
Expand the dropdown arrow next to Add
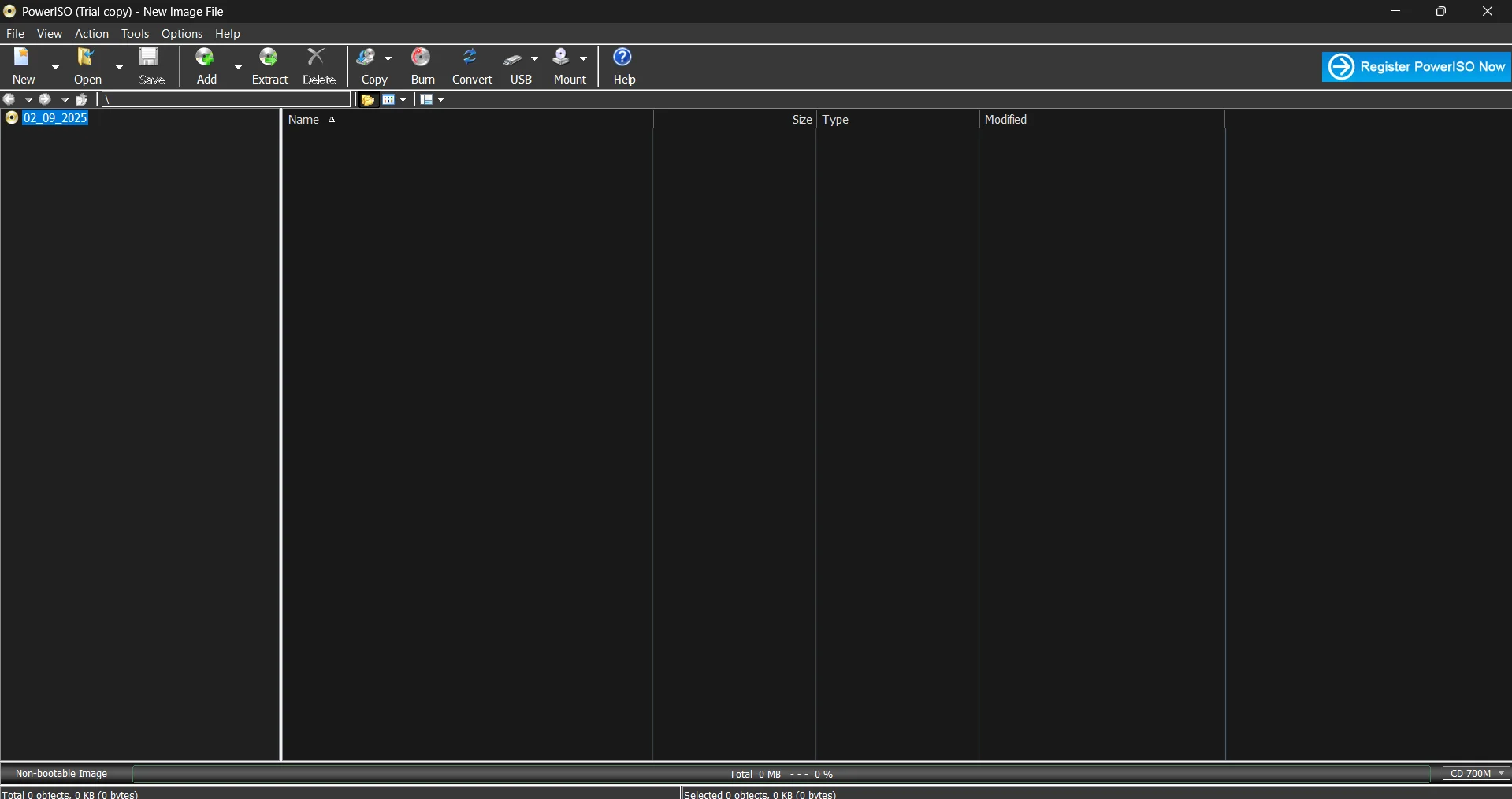coord(238,67)
